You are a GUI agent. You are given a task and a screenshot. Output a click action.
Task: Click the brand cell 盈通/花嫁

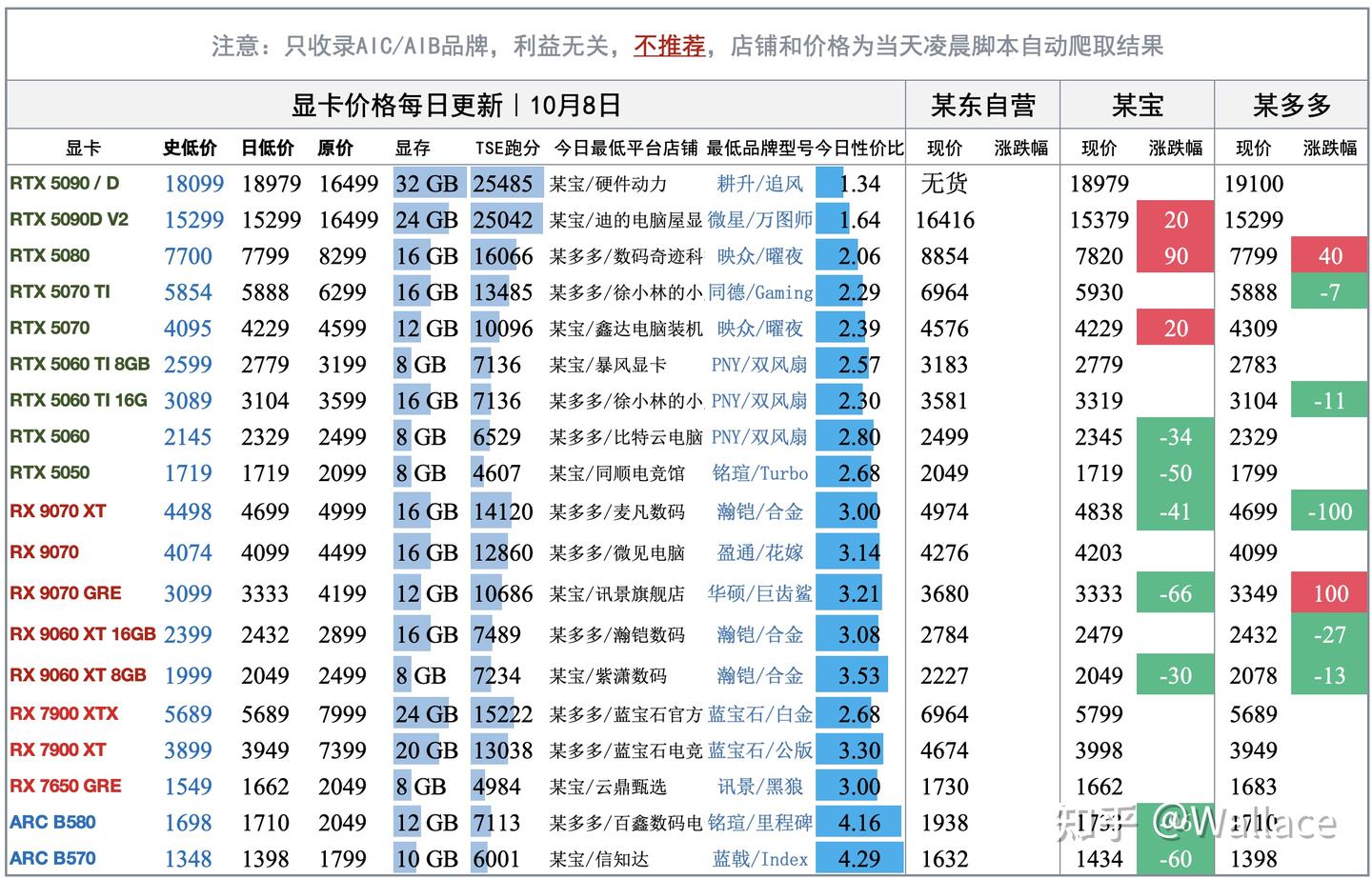tap(760, 552)
